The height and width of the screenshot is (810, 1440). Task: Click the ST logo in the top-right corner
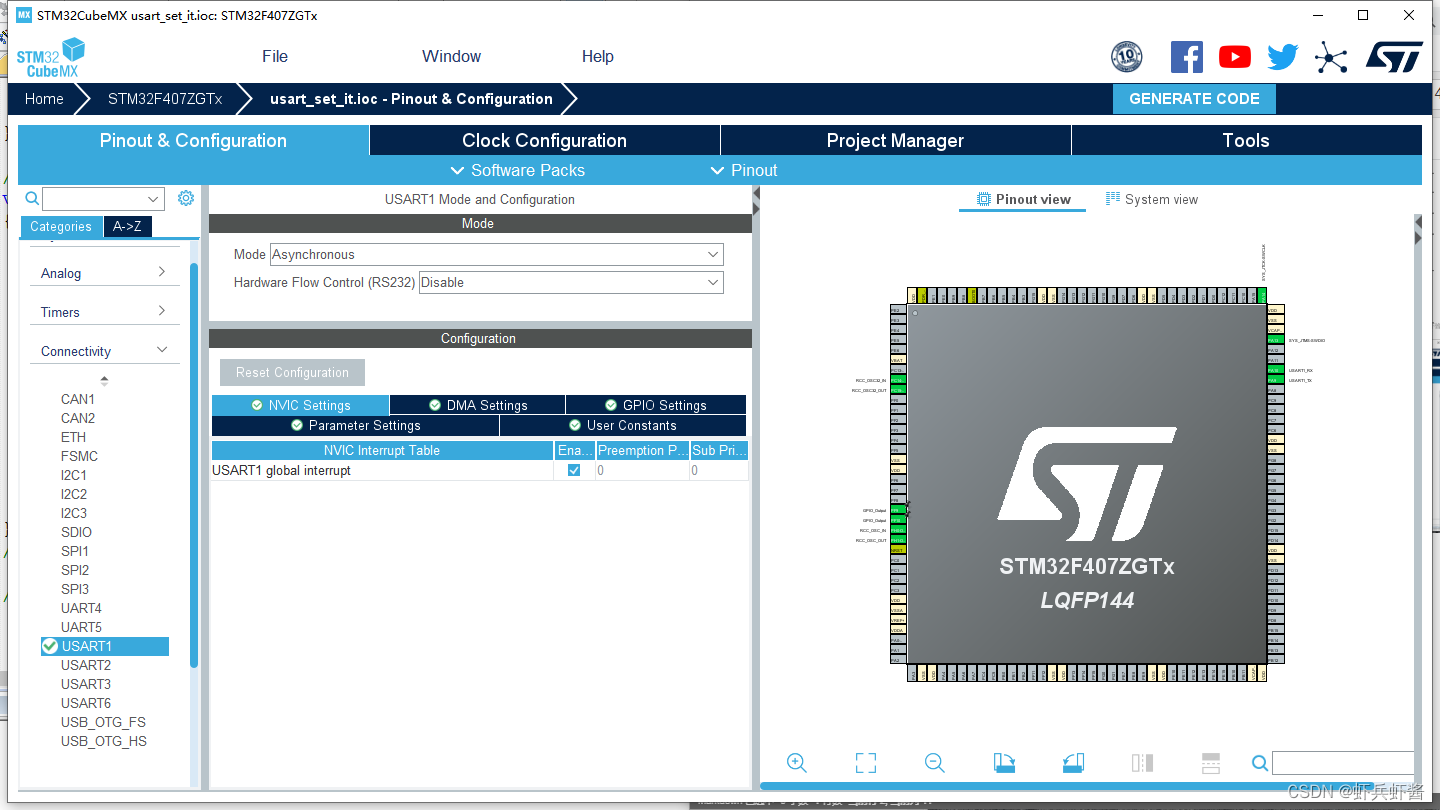point(1394,57)
